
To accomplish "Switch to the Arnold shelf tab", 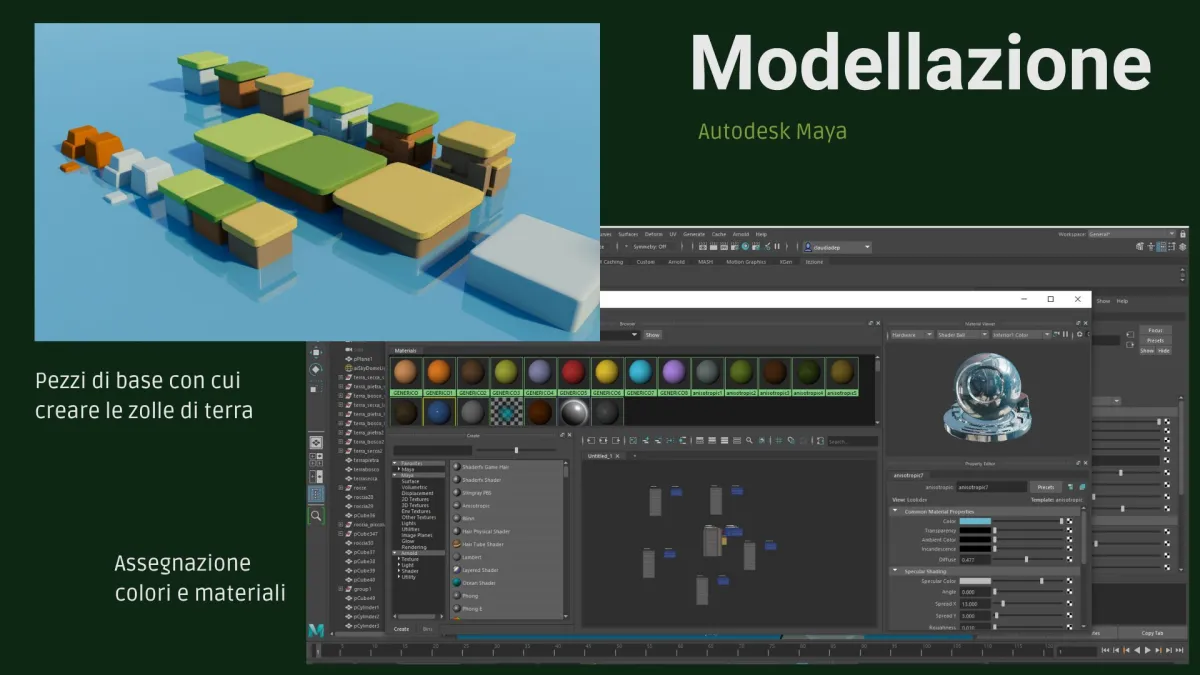I will 677,262.
